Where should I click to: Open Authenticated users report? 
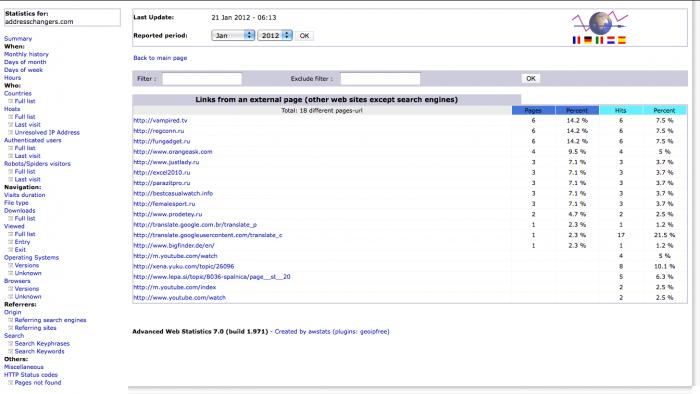(33, 140)
